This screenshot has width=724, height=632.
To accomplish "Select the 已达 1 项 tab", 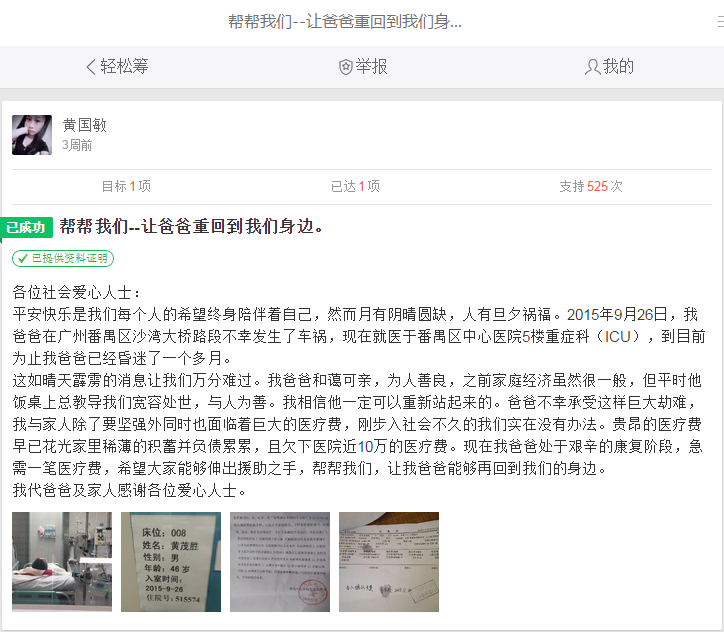I will (x=355, y=187).
